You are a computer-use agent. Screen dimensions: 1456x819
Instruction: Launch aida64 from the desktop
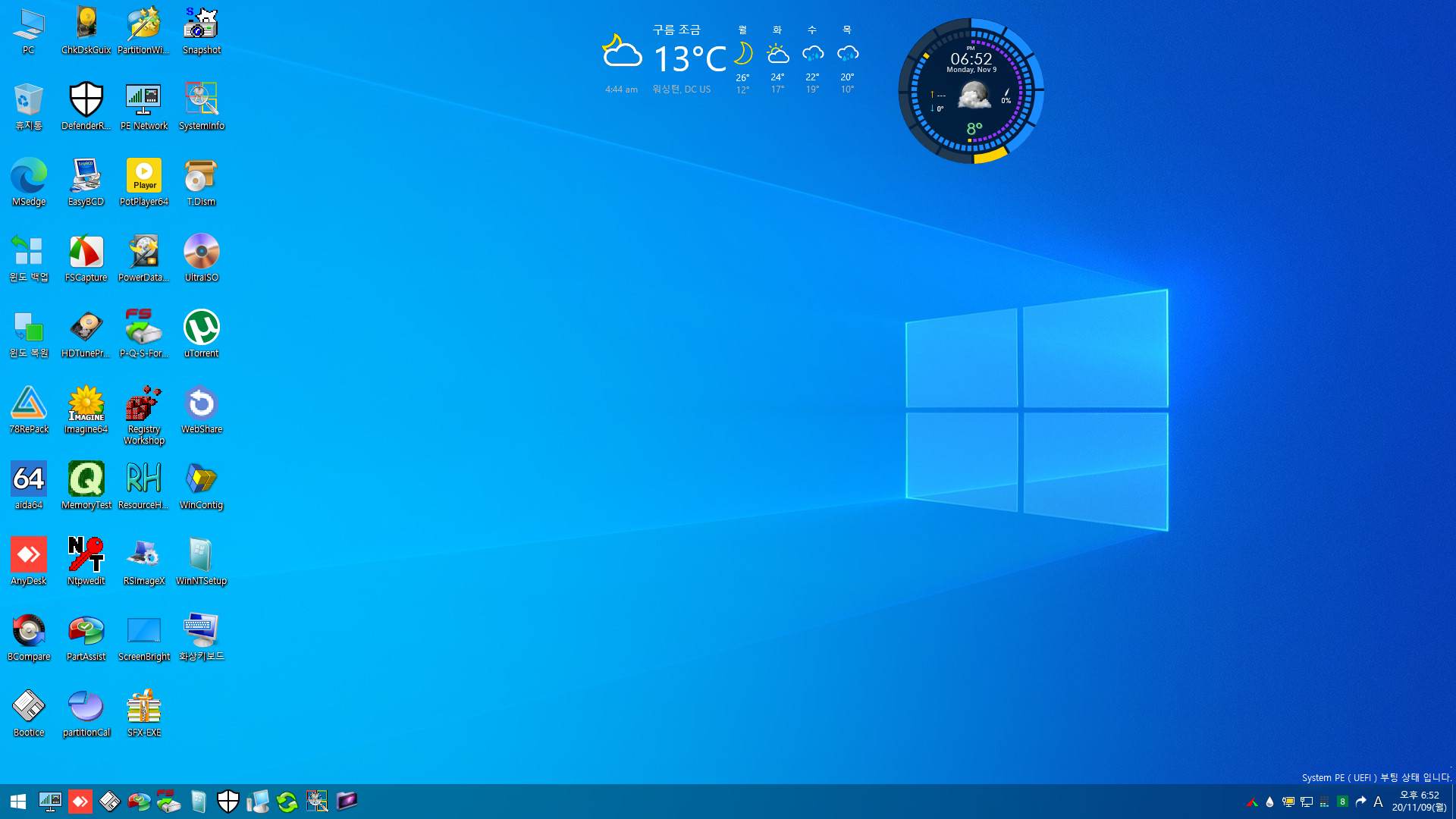click(x=29, y=486)
